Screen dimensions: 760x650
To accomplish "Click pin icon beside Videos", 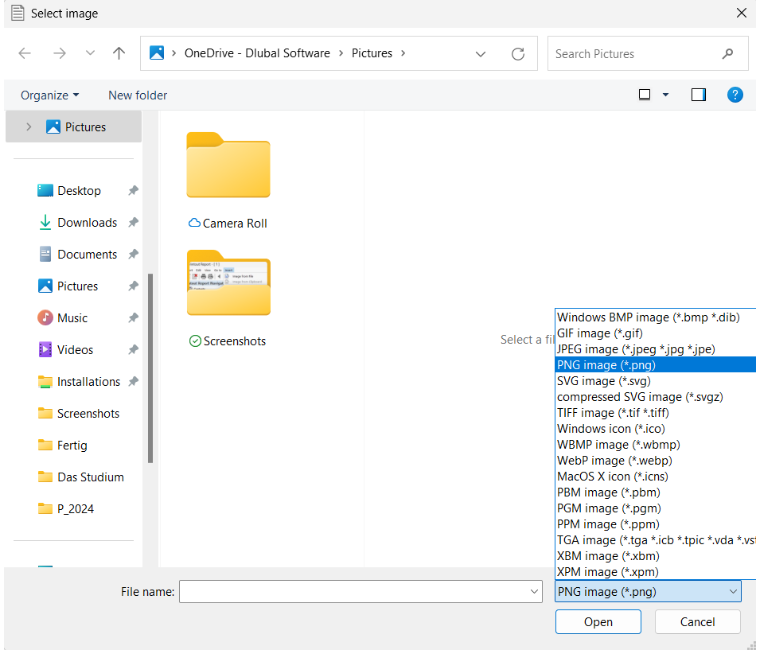I will (133, 349).
